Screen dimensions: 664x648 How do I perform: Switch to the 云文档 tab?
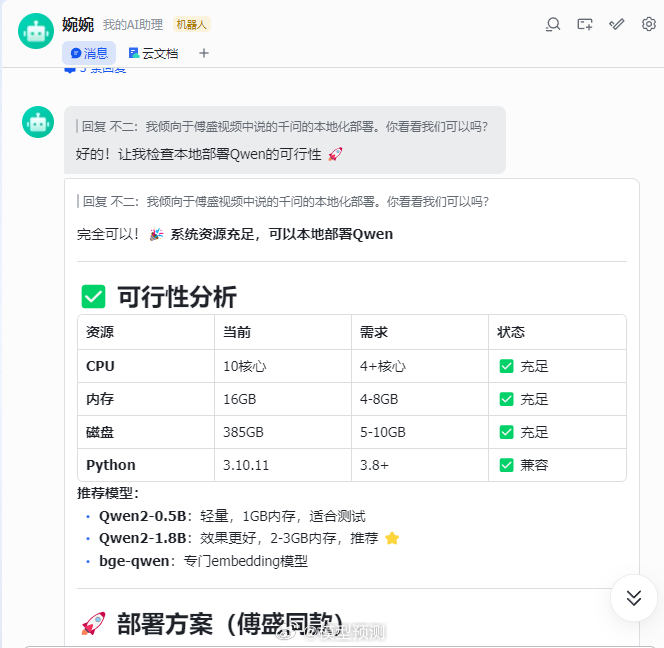coord(153,53)
